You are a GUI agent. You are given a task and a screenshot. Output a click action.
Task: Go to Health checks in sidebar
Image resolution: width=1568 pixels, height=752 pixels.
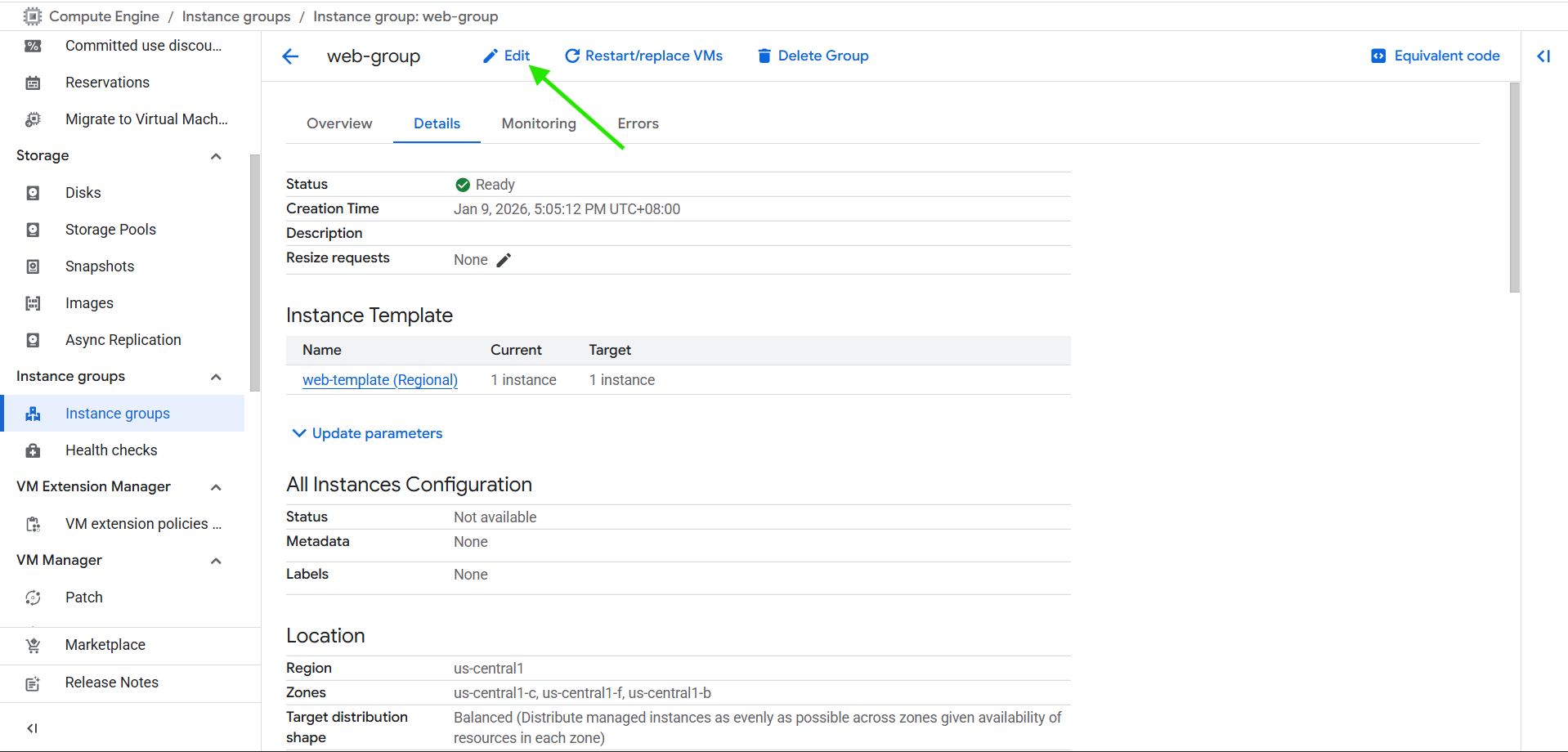click(x=111, y=450)
